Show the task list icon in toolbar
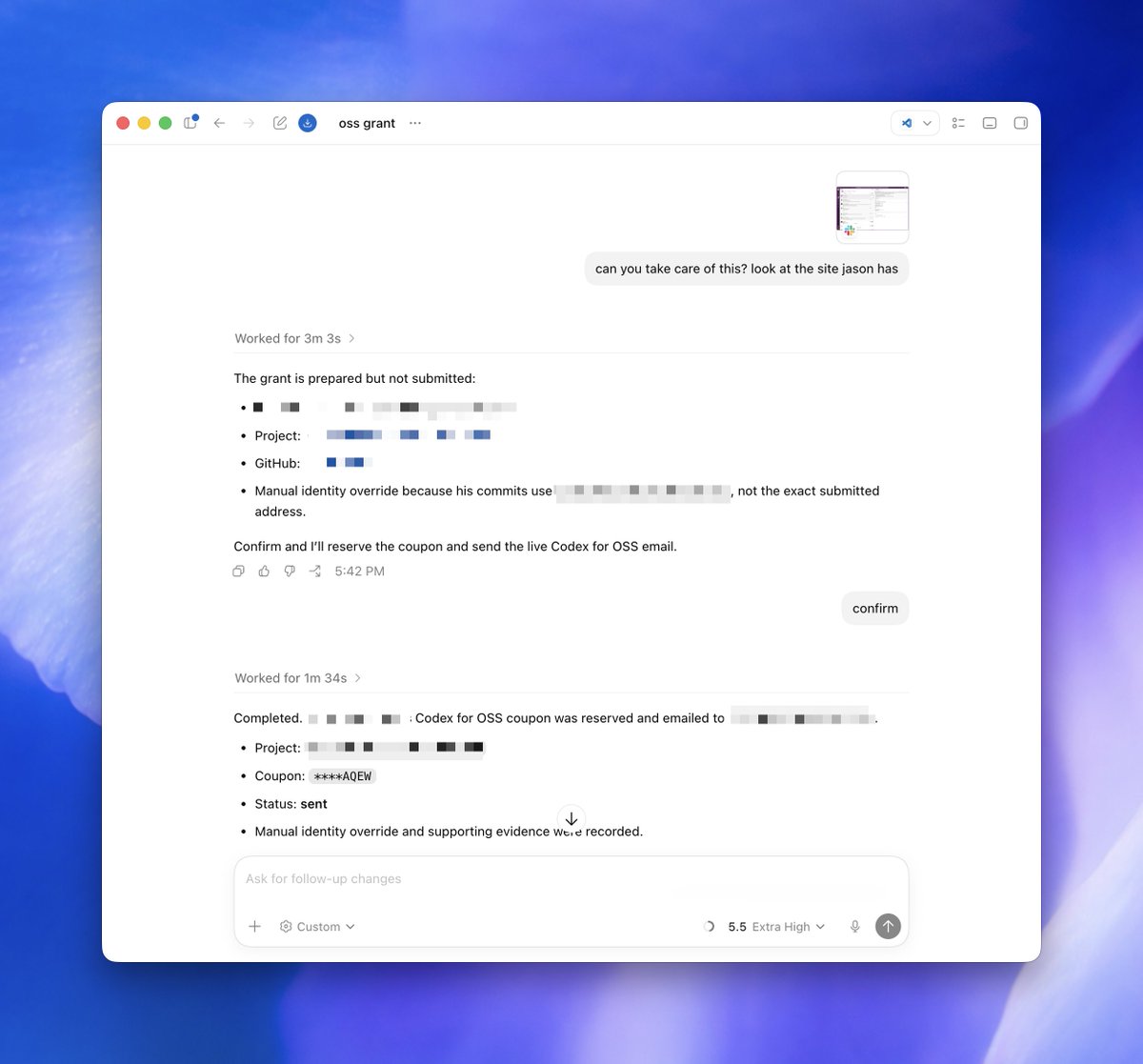1143x1064 pixels. (x=958, y=123)
